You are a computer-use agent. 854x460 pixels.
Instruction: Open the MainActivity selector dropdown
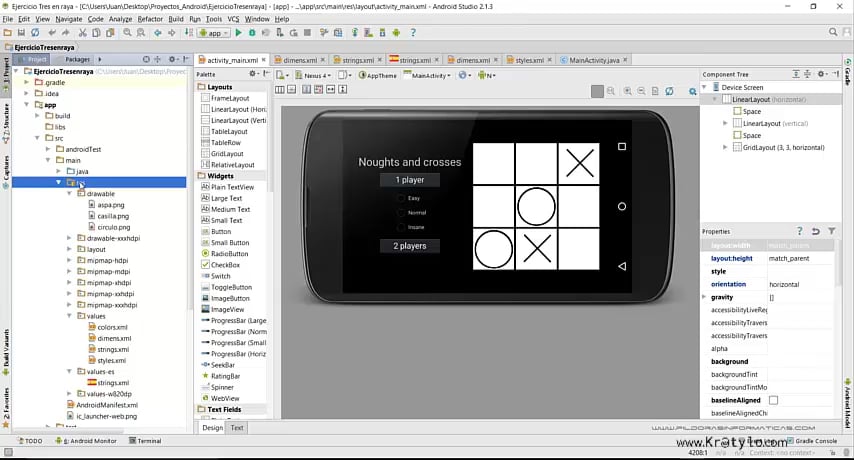point(428,76)
